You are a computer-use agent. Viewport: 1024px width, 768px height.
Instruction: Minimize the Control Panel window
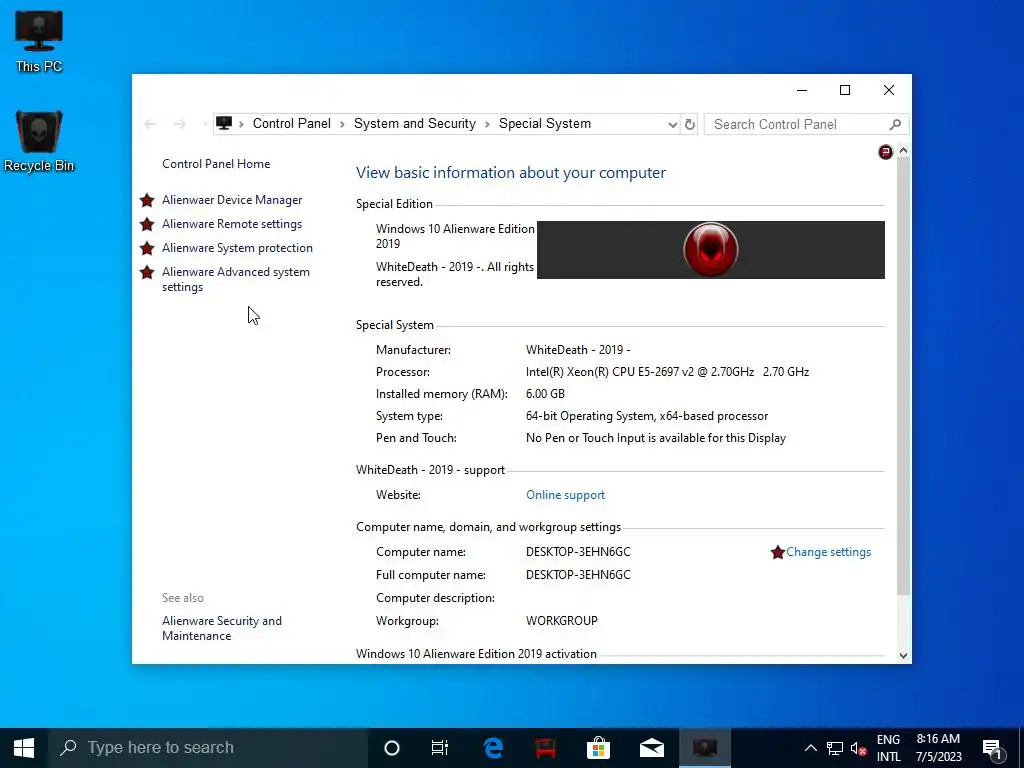point(802,90)
